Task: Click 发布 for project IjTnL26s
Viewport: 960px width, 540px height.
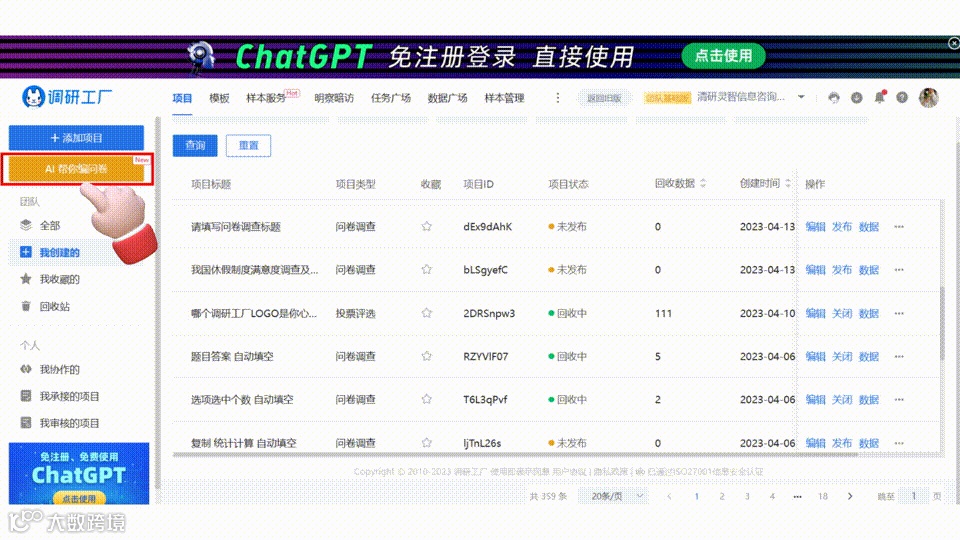Action: pyautogui.click(x=842, y=443)
